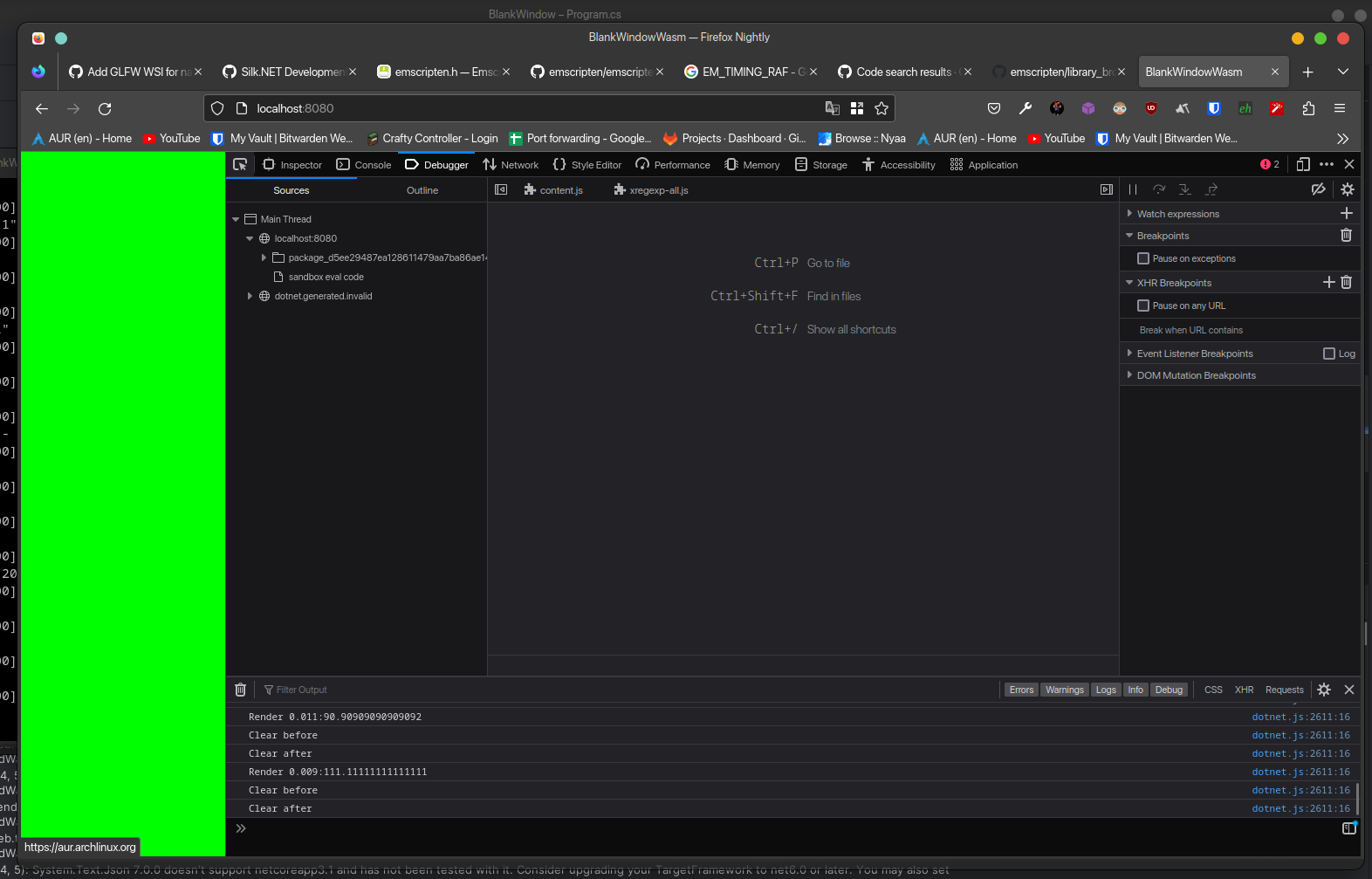Image resolution: width=1372 pixels, height=879 pixels.
Task: Open the Firefox application hamburger menu
Action: tap(1340, 108)
